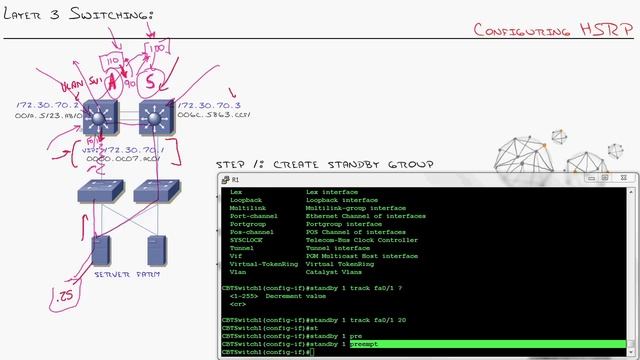Click the 'standby 1 pre' command line
This screenshot has width=640, height=360.
click(292, 336)
